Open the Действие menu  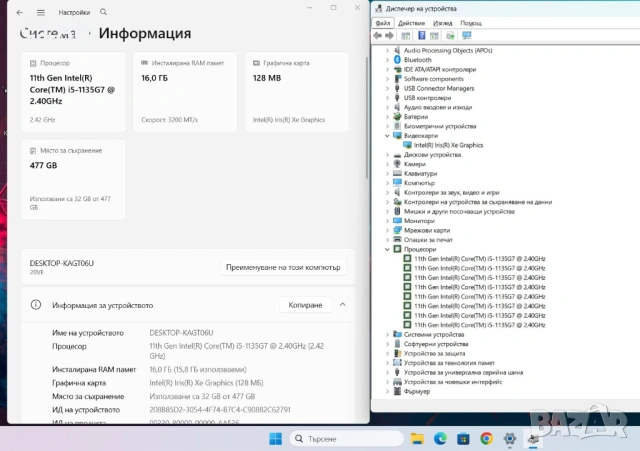411,23
